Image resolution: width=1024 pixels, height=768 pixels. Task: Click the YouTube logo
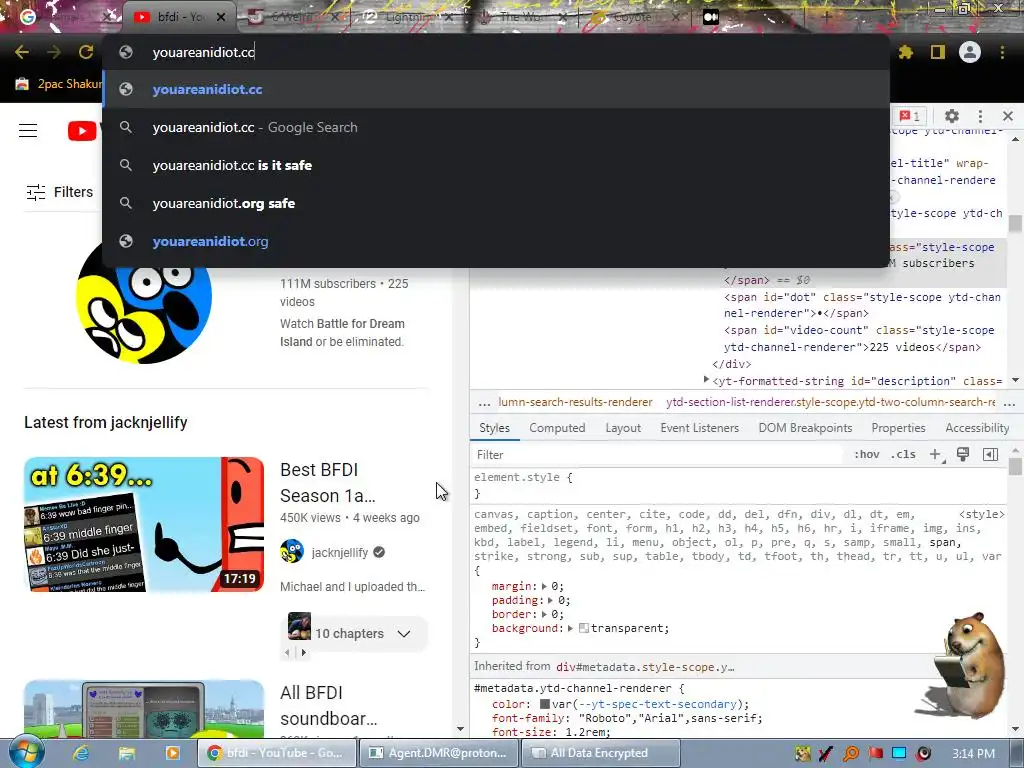pos(82,131)
